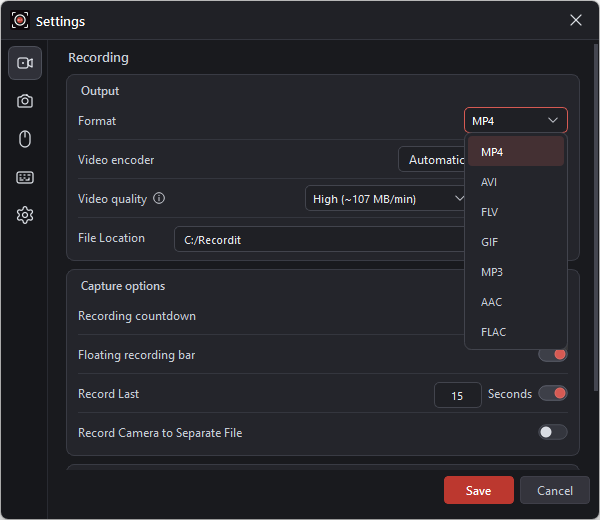
Task: Toggle Floating recording bar switch
Action: pyautogui.click(x=553, y=355)
